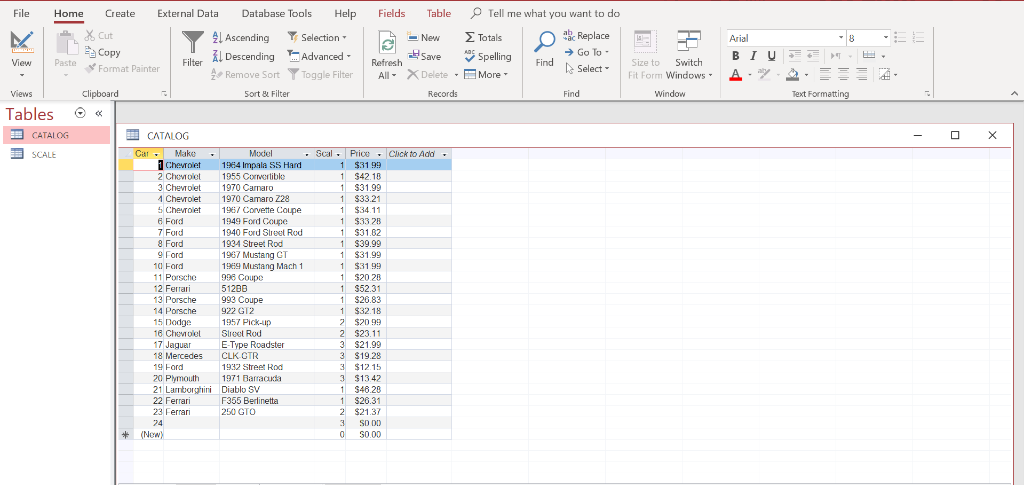
Task: Click the Refresh All icon
Action: pos(387,43)
